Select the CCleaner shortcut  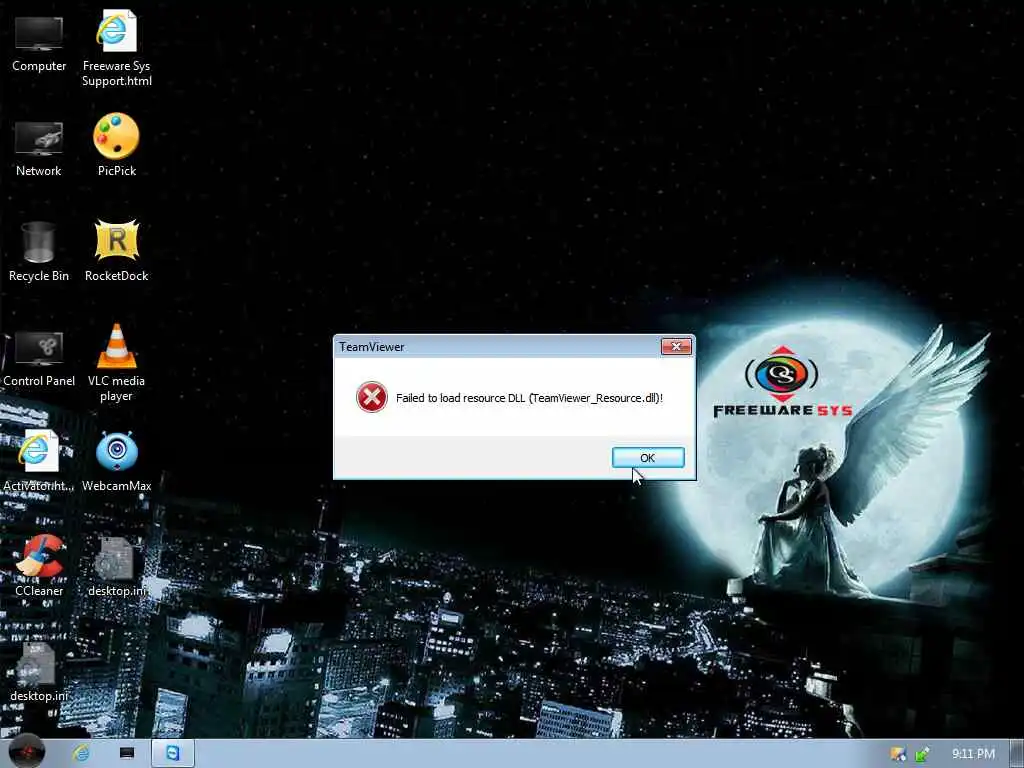(x=39, y=566)
